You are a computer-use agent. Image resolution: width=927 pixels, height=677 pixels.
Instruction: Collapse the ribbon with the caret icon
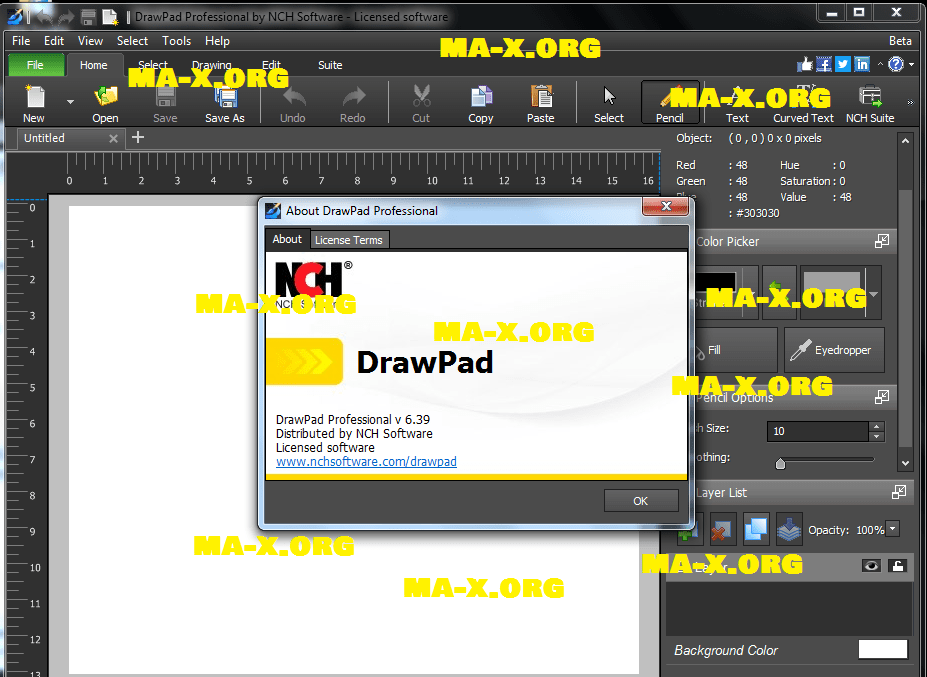[880, 64]
